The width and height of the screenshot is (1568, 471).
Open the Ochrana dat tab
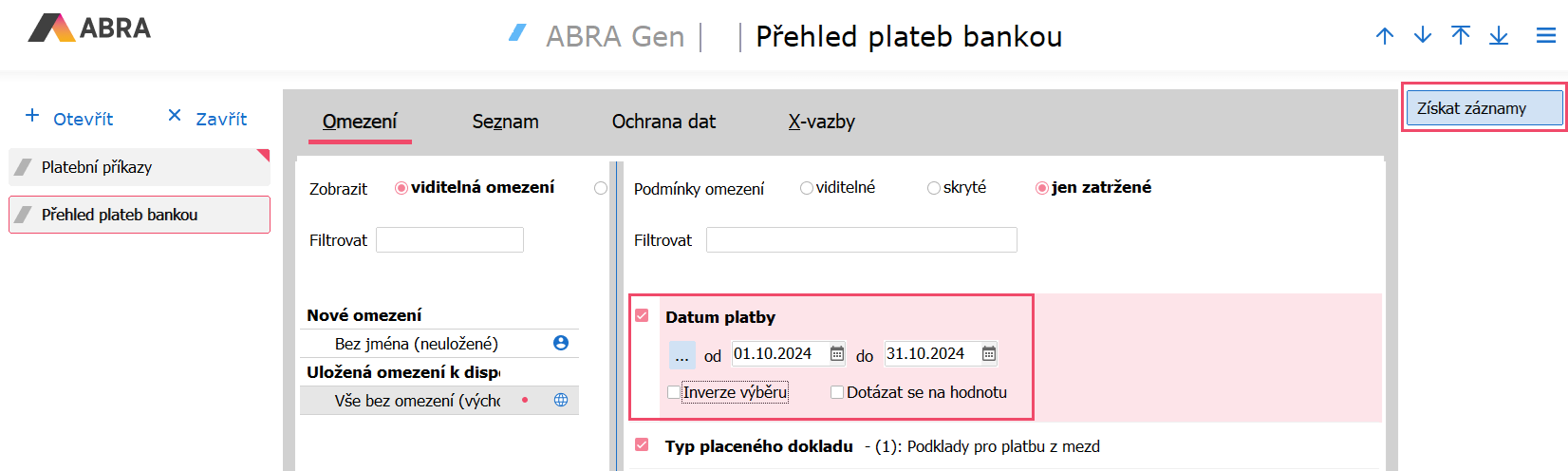tap(663, 122)
